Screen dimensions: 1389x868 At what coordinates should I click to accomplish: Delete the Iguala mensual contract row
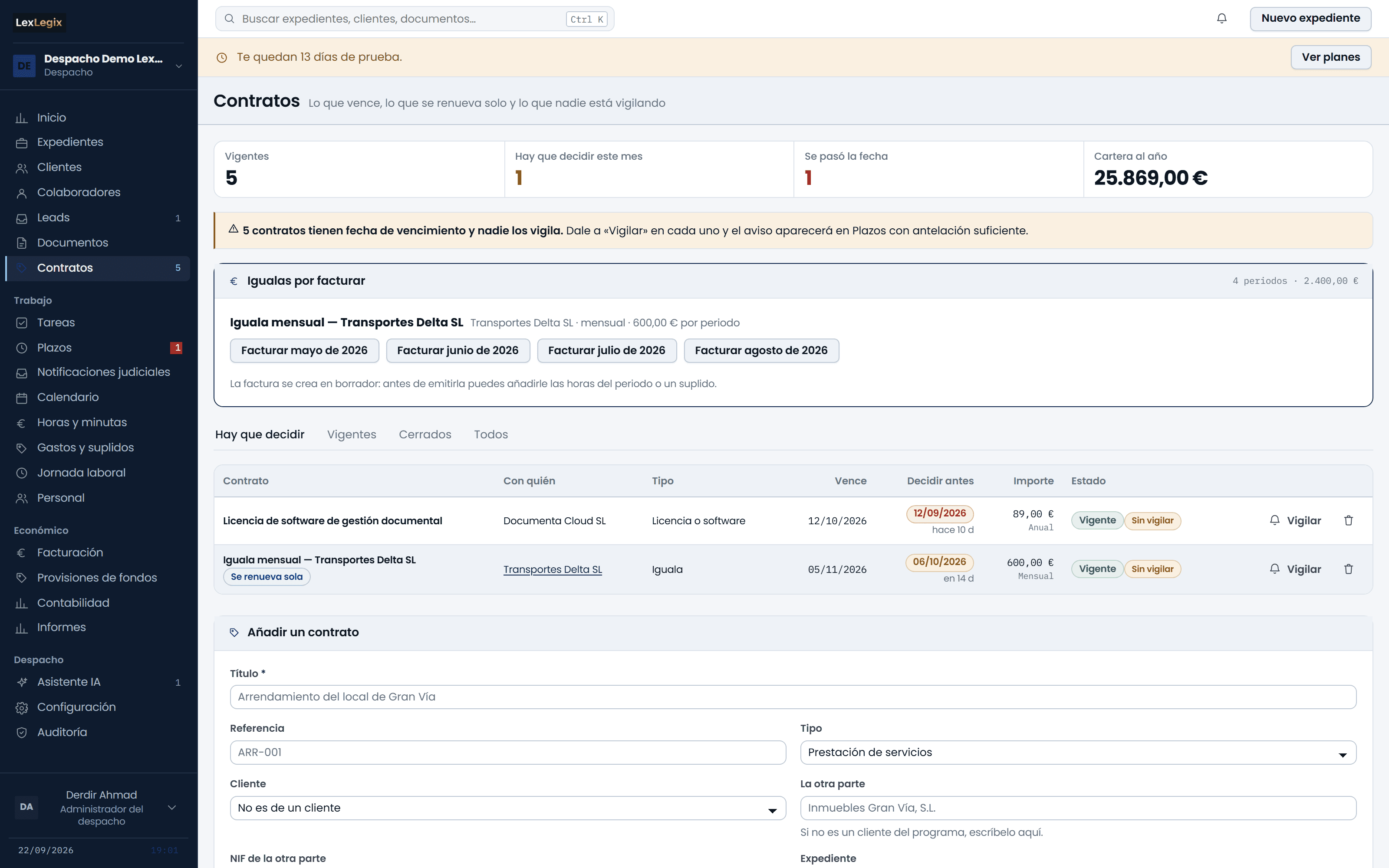[x=1348, y=569]
